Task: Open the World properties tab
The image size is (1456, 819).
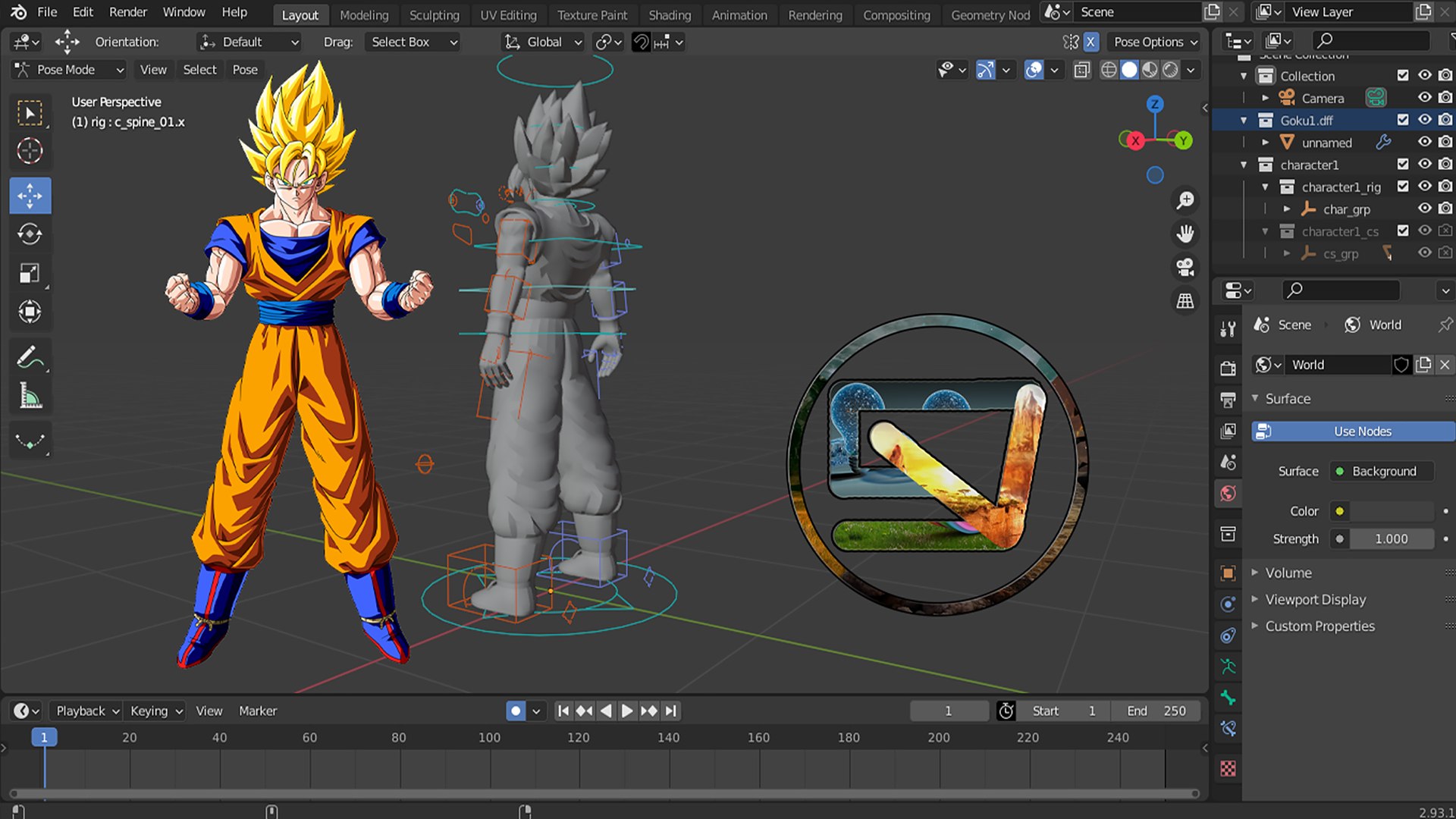Action: 1228,494
